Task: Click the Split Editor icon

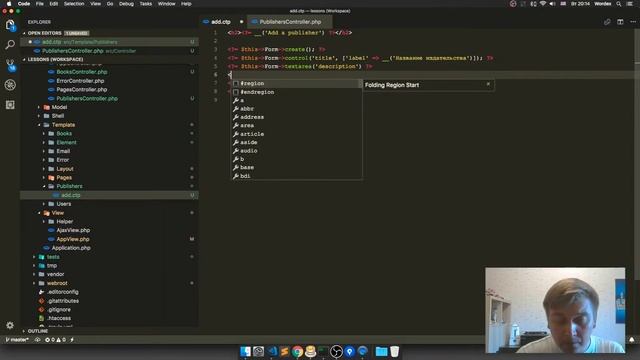Action: pyautogui.click(x=620, y=22)
